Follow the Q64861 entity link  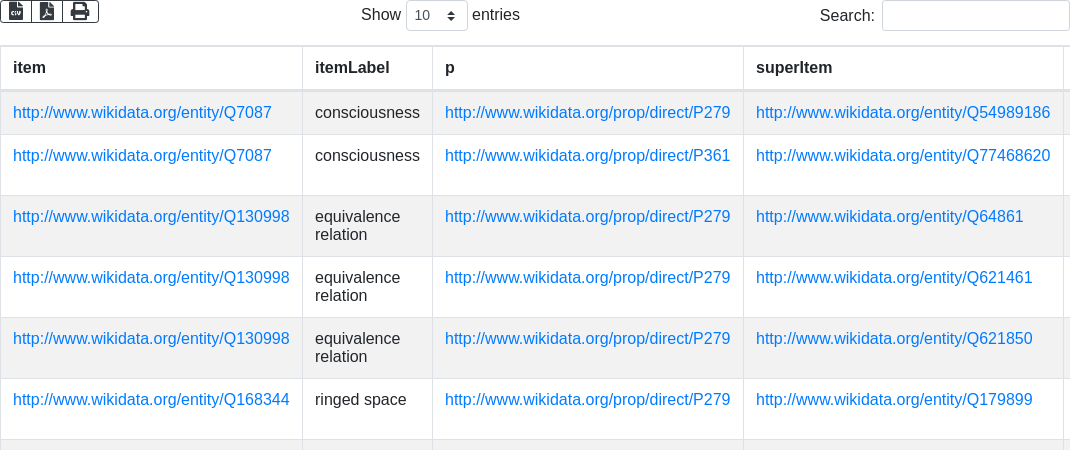889,217
